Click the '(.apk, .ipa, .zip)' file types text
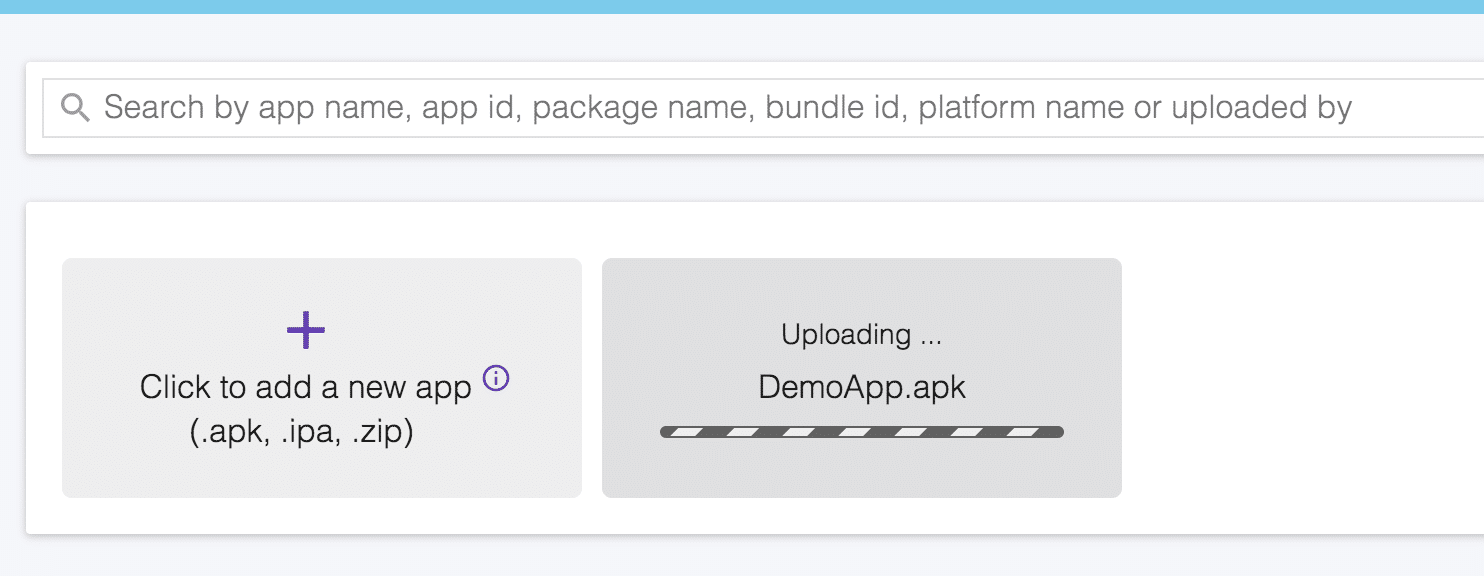Image resolution: width=1484 pixels, height=576 pixels. (301, 434)
